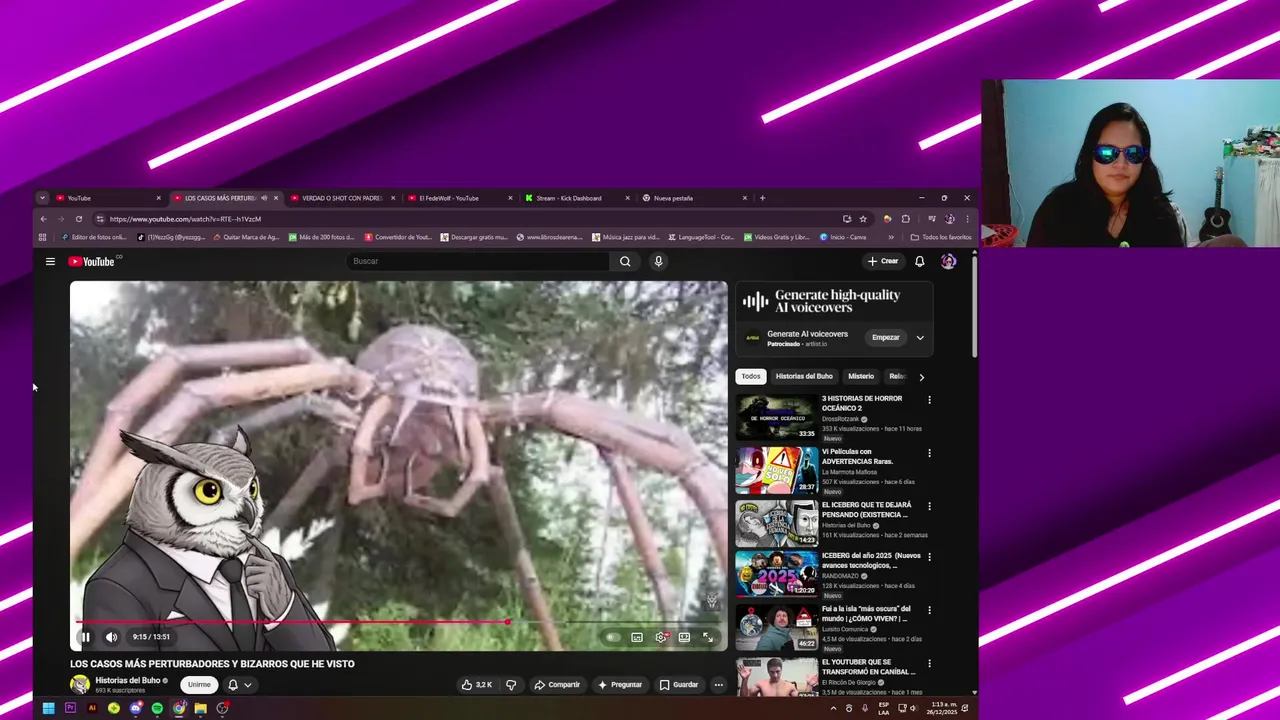
Task: Open options for El Iceberg que te dejará
Action: coord(929,506)
